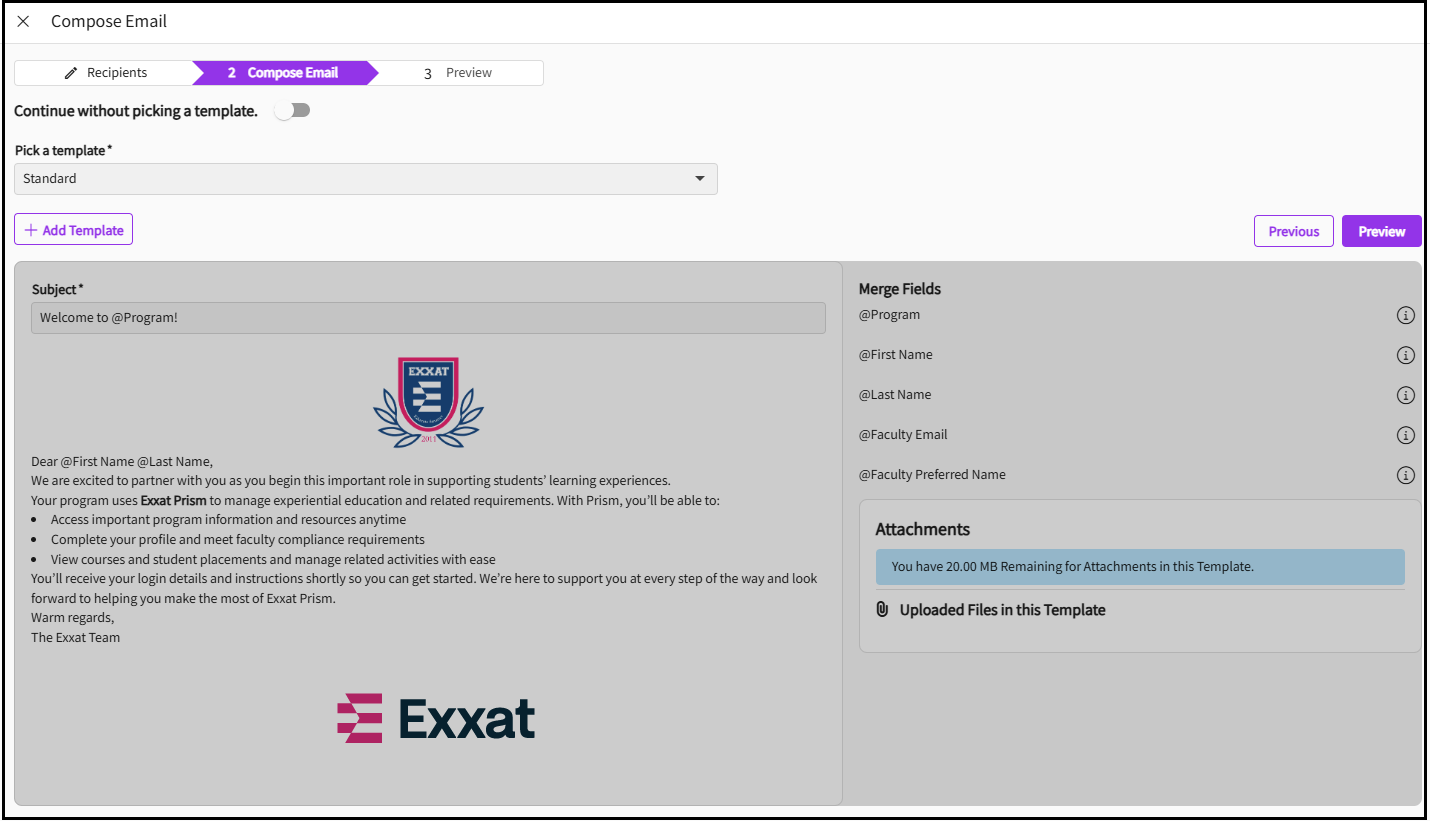1430x821 pixels.
Task: Switch to the Compose Email step
Action: tap(284, 73)
